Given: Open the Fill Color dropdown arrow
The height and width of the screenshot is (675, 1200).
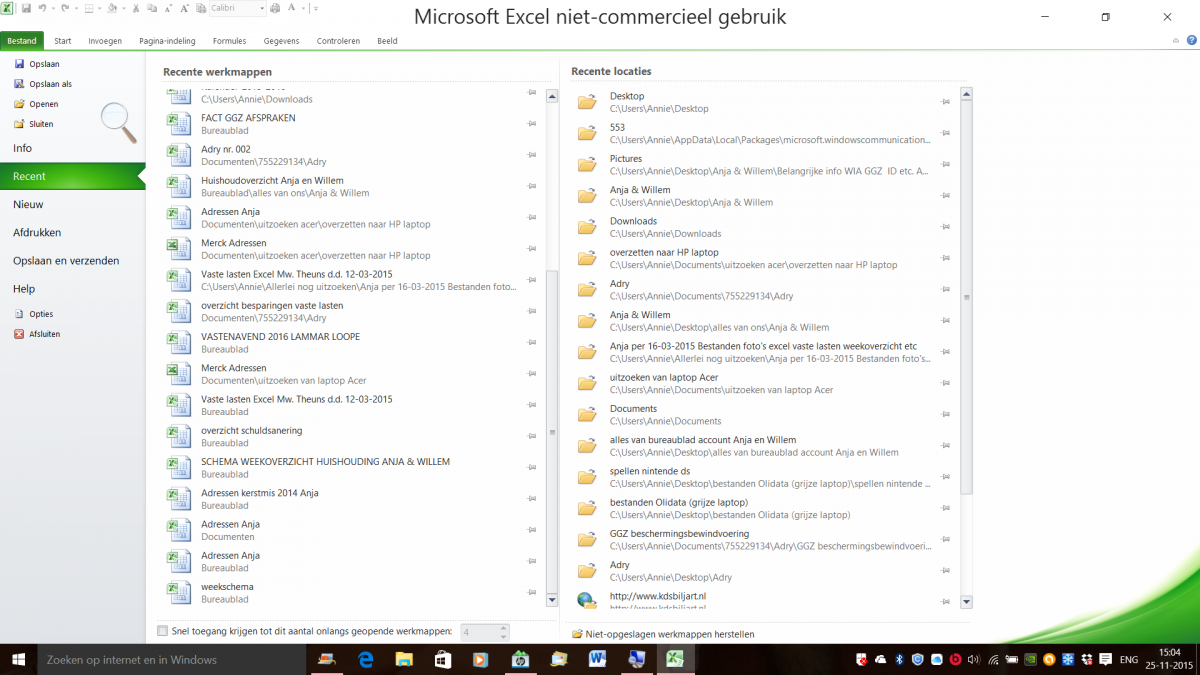Looking at the screenshot, I should (x=122, y=8).
